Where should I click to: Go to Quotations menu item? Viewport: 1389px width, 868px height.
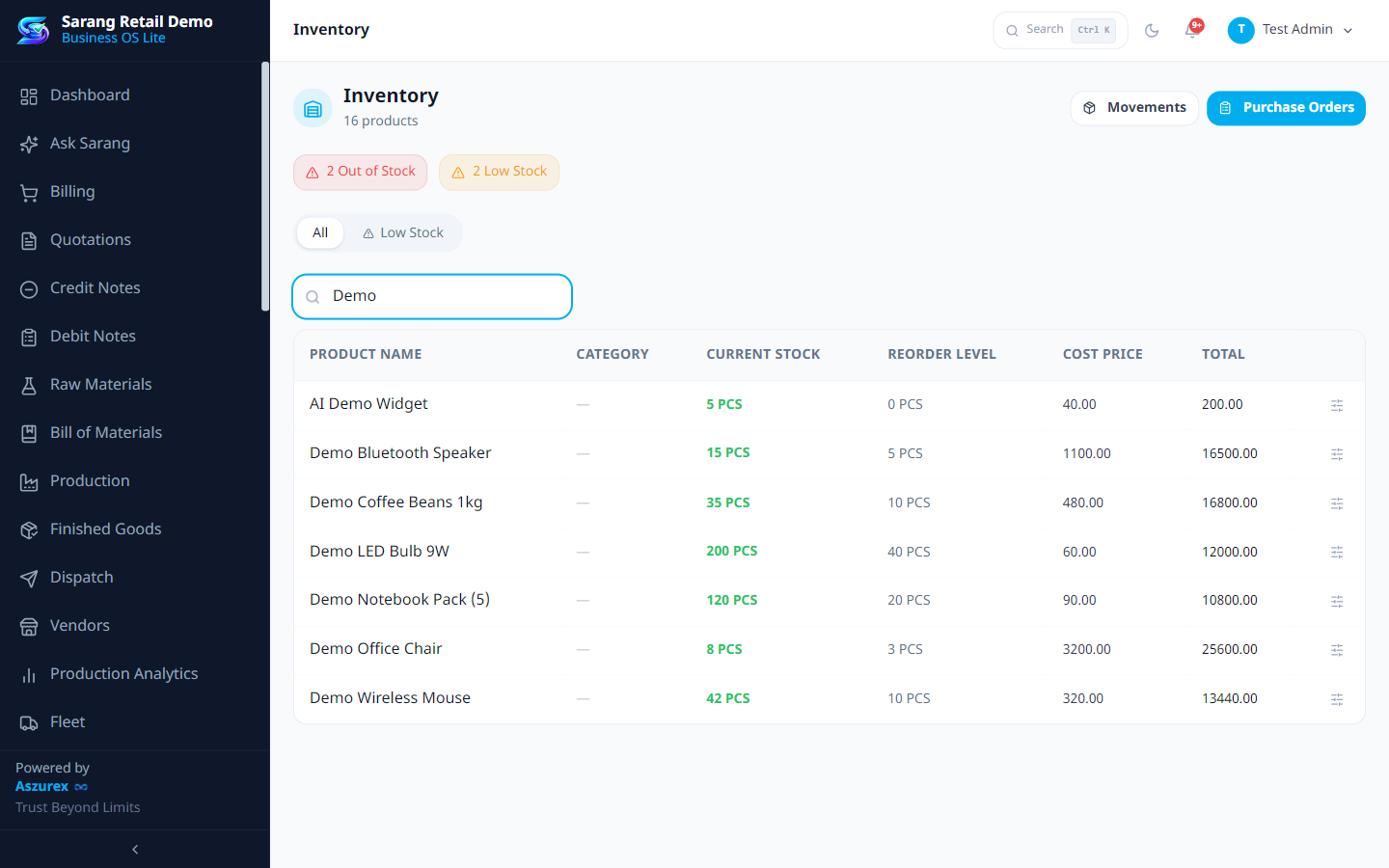pos(133,240)
